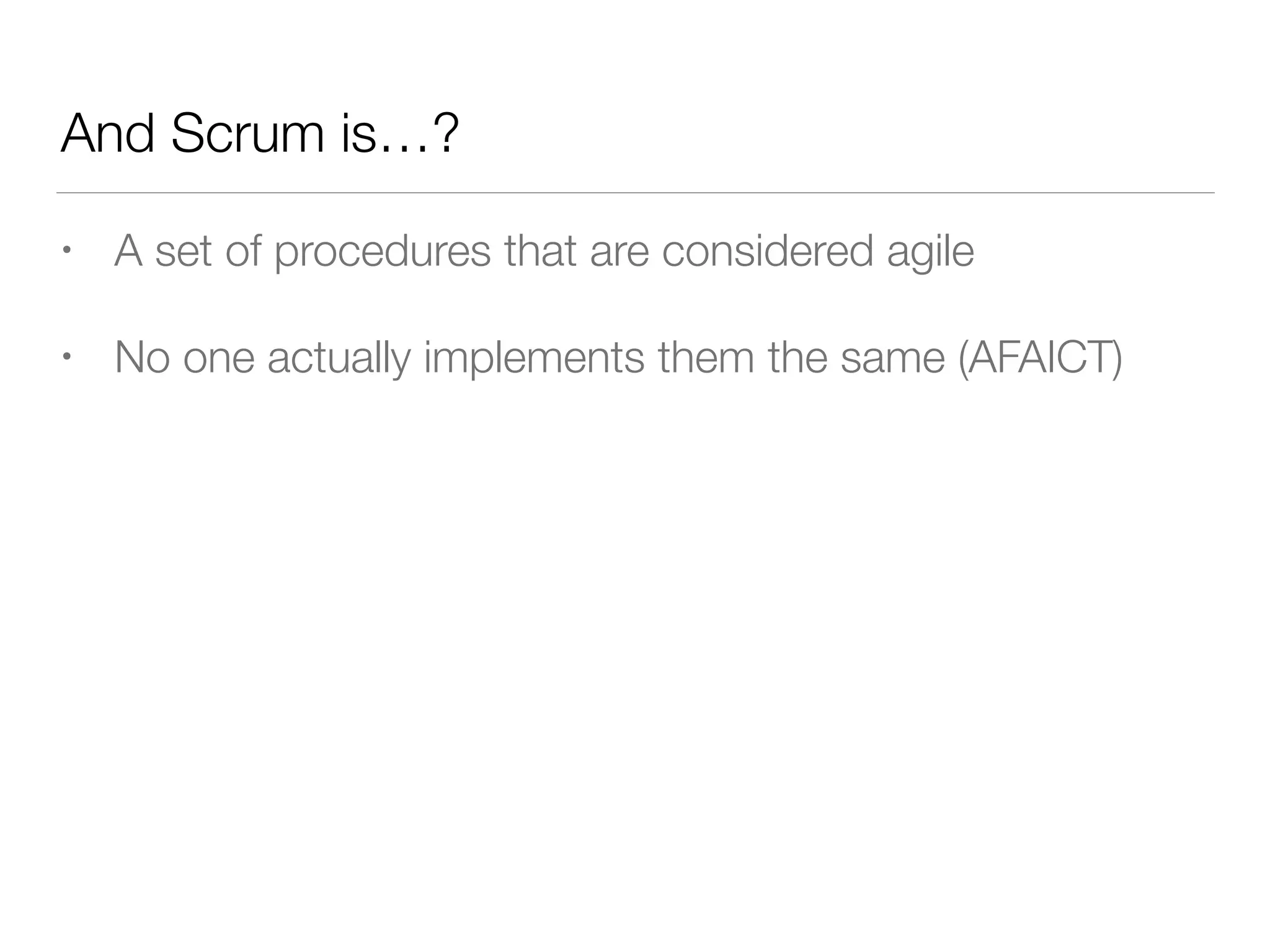The height and width of the screenshot is (952, 1270).
Task: Select the word 'procedures' in the first bullet
Action: pos(383,252)
